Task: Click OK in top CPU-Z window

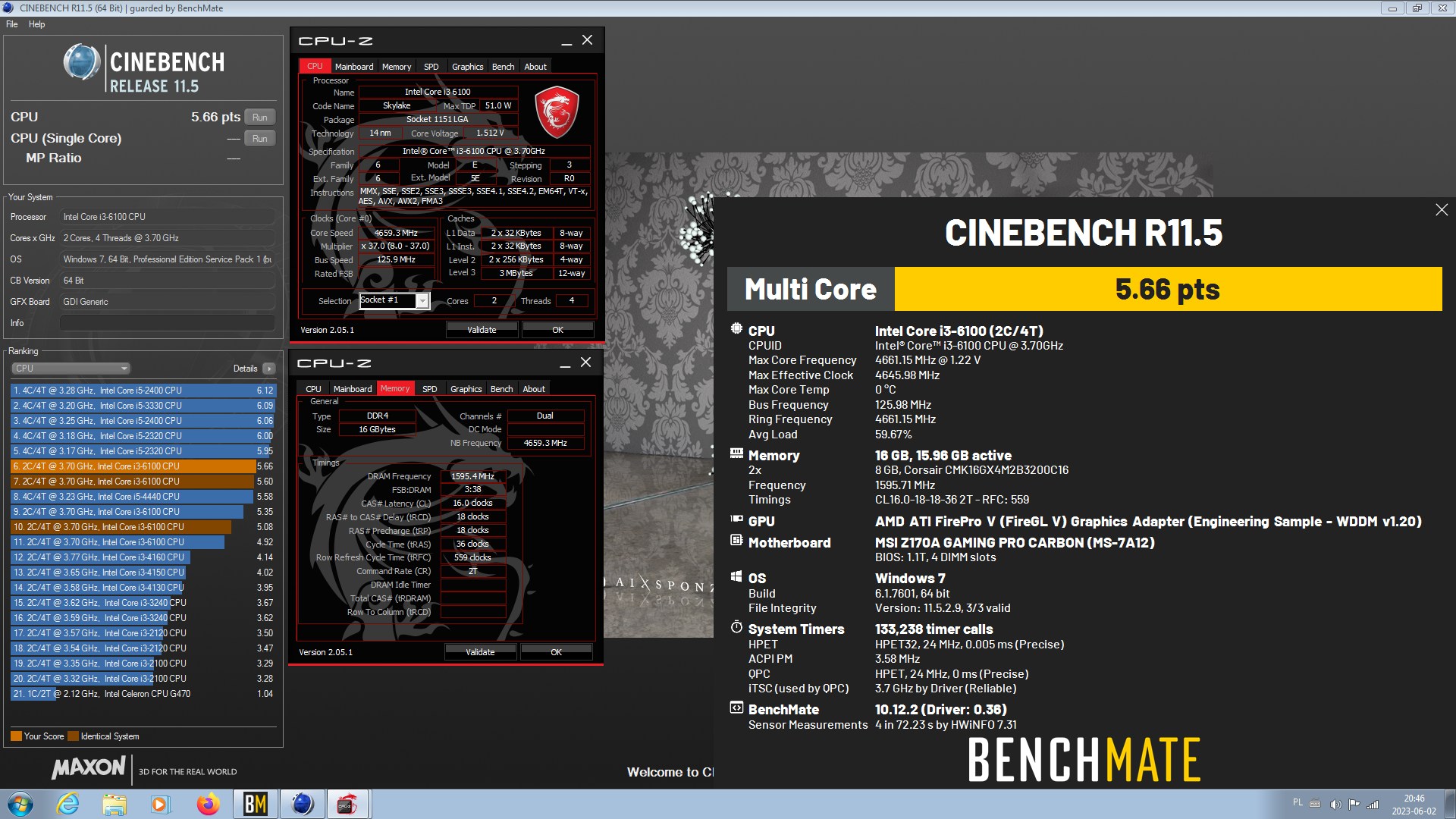Action: (x=557, y=330)
